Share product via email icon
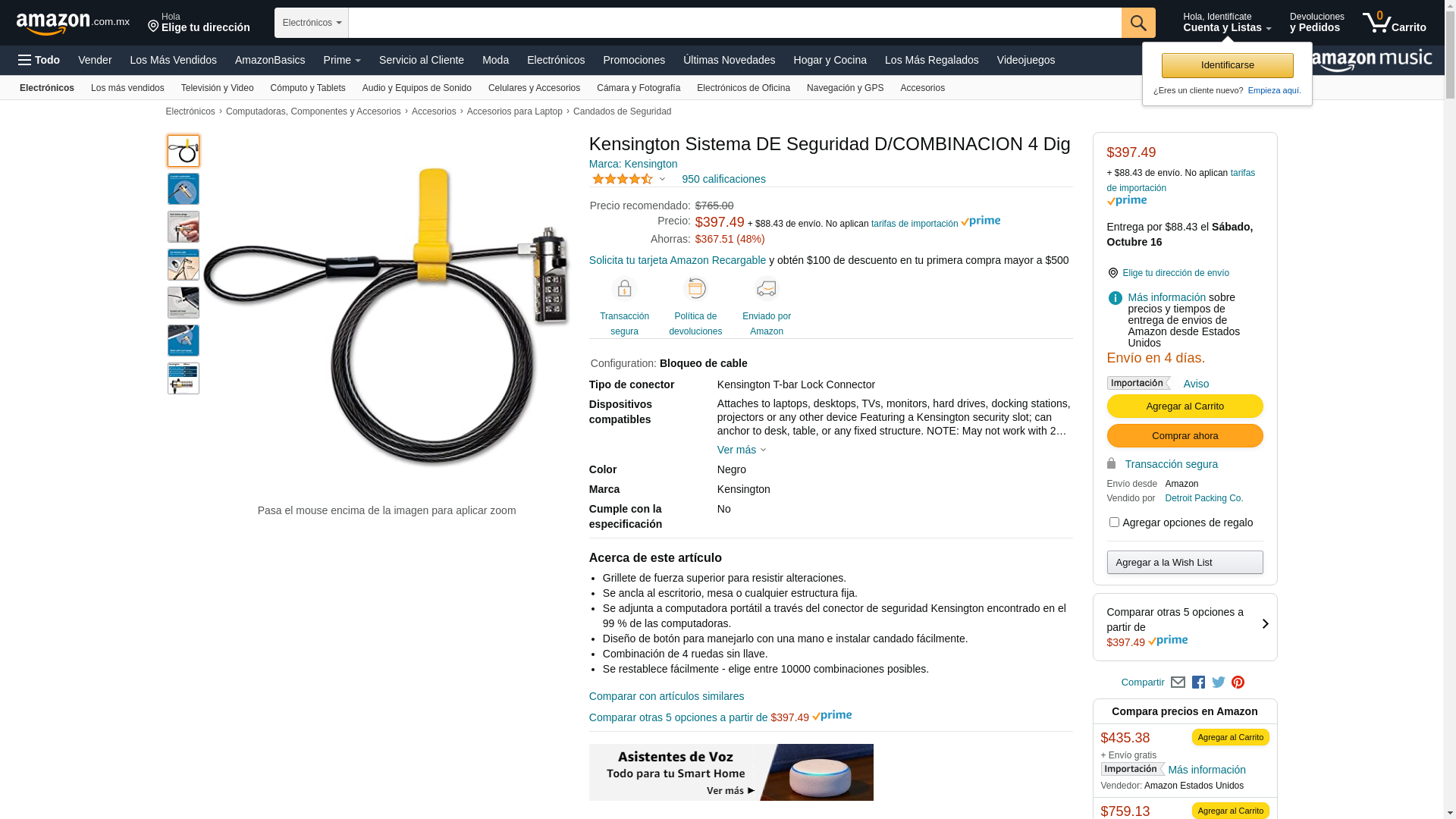Image resolution: width=1456 pixels, height=819 pixels. [x=1178, y=682]
